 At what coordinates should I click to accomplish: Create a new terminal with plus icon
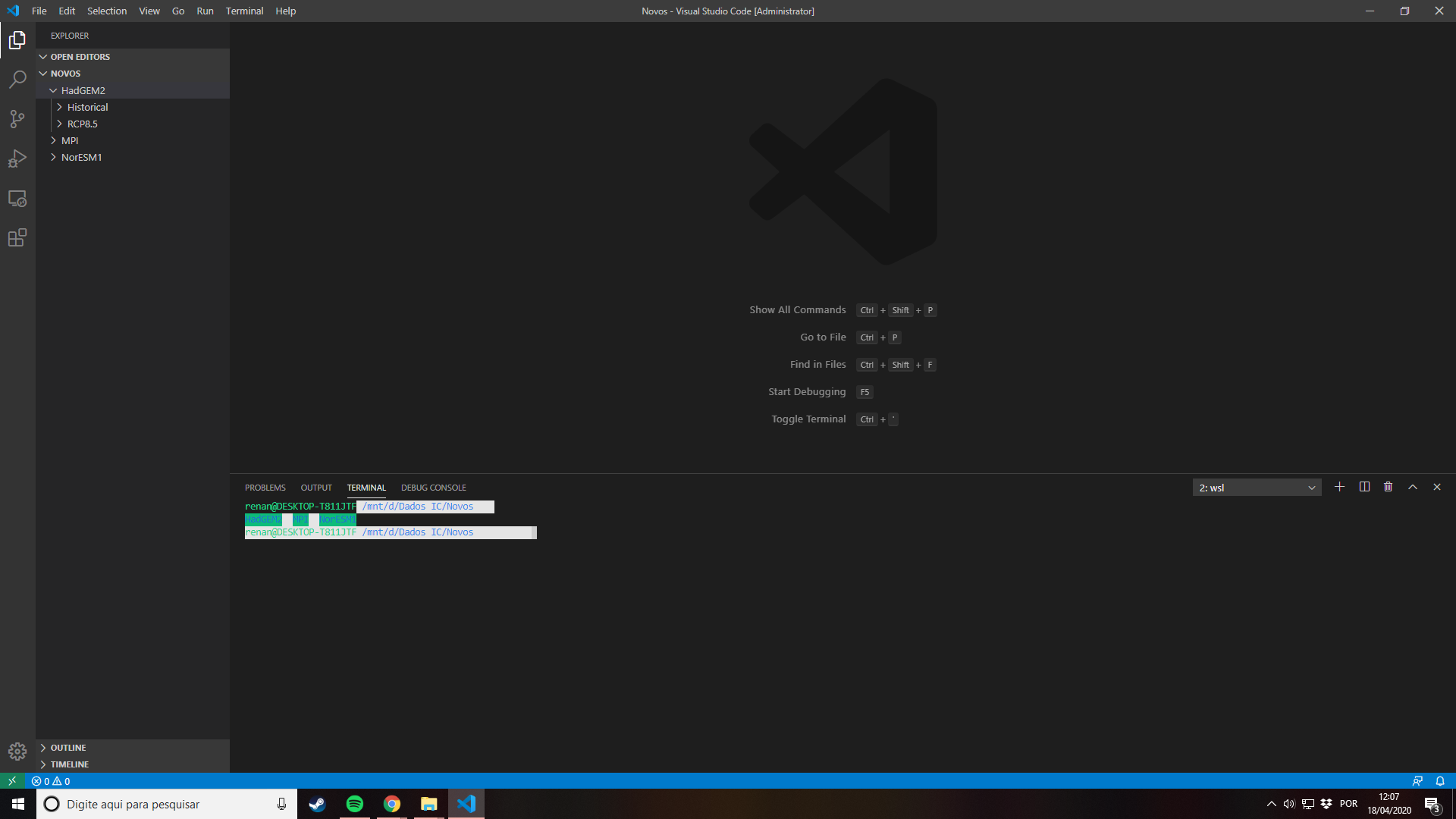tap(1339, 487)
